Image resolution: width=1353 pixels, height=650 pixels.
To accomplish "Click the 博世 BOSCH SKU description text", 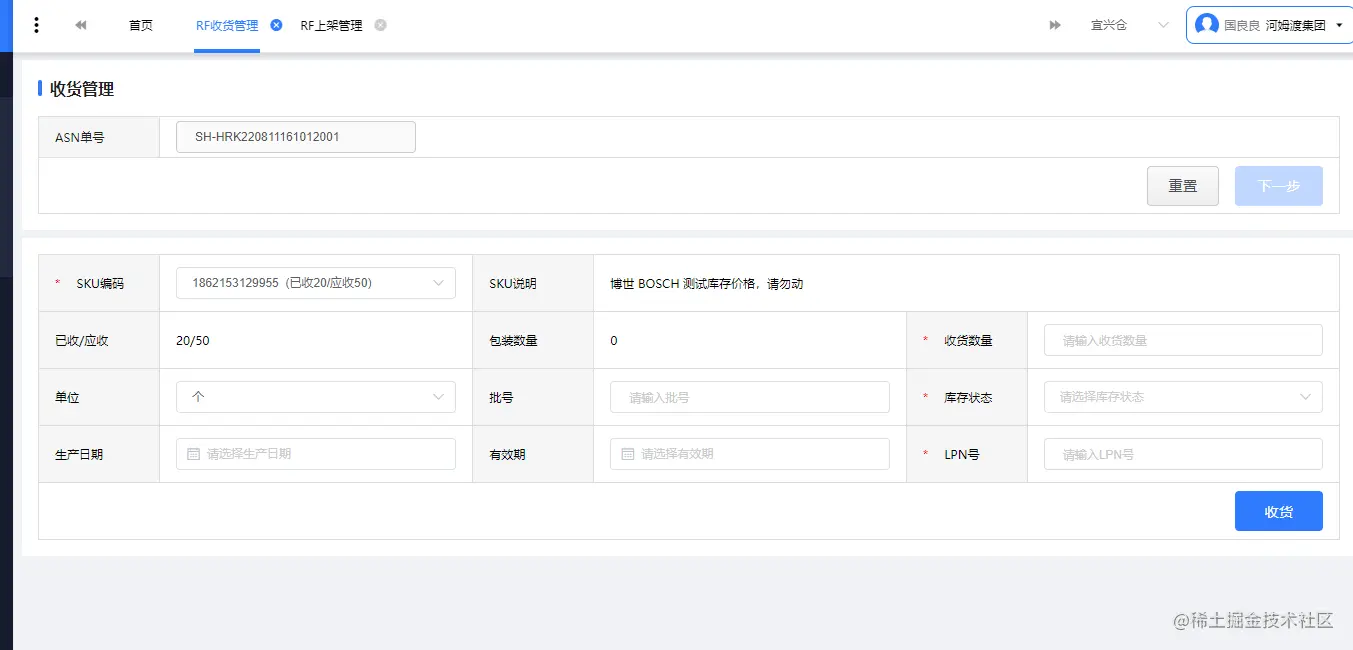I will 707,284.
